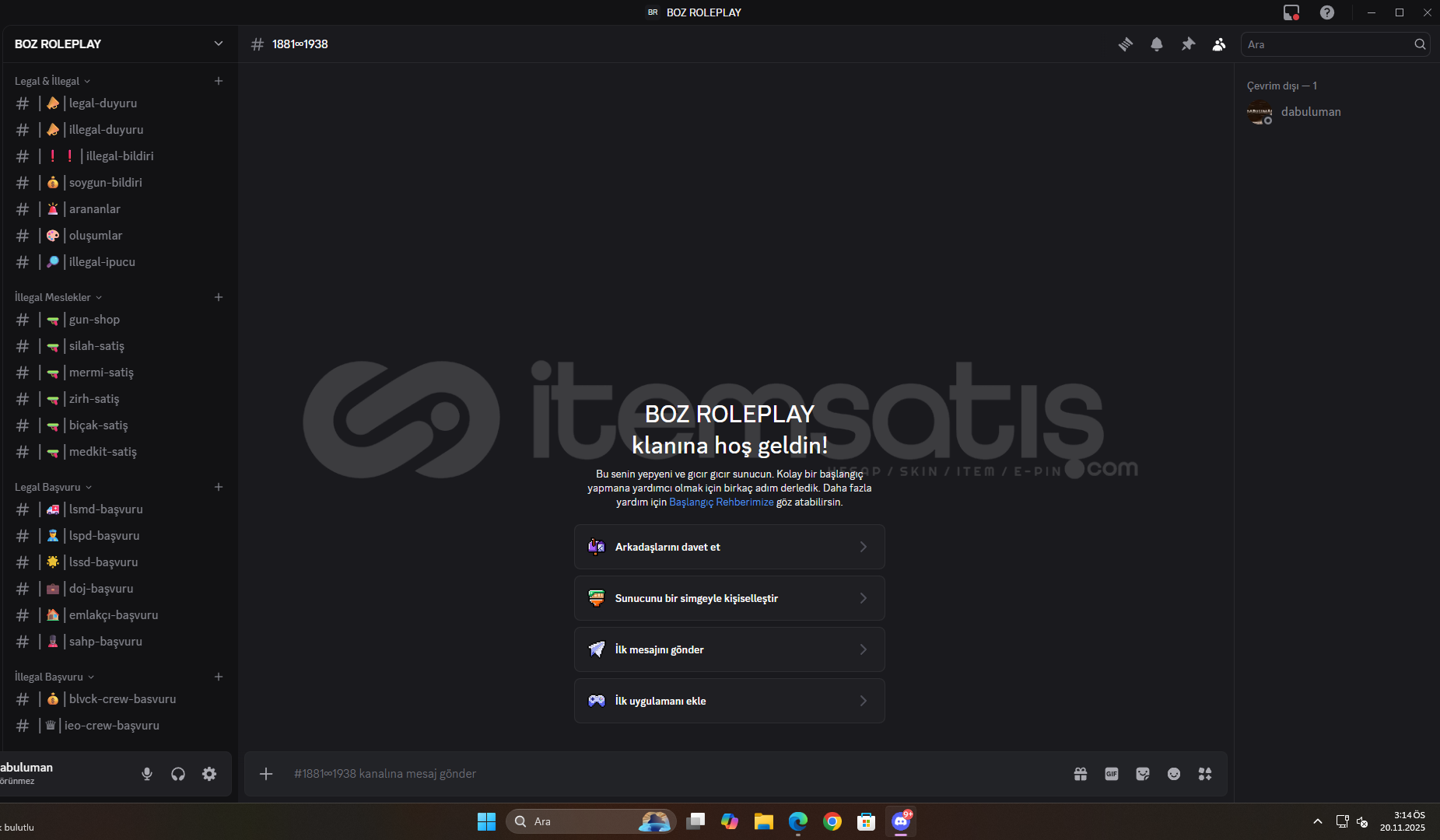Screen dimensions: 1440x840
Task: Click İlk uygulamanı ekle button
Action: [730, 701]
